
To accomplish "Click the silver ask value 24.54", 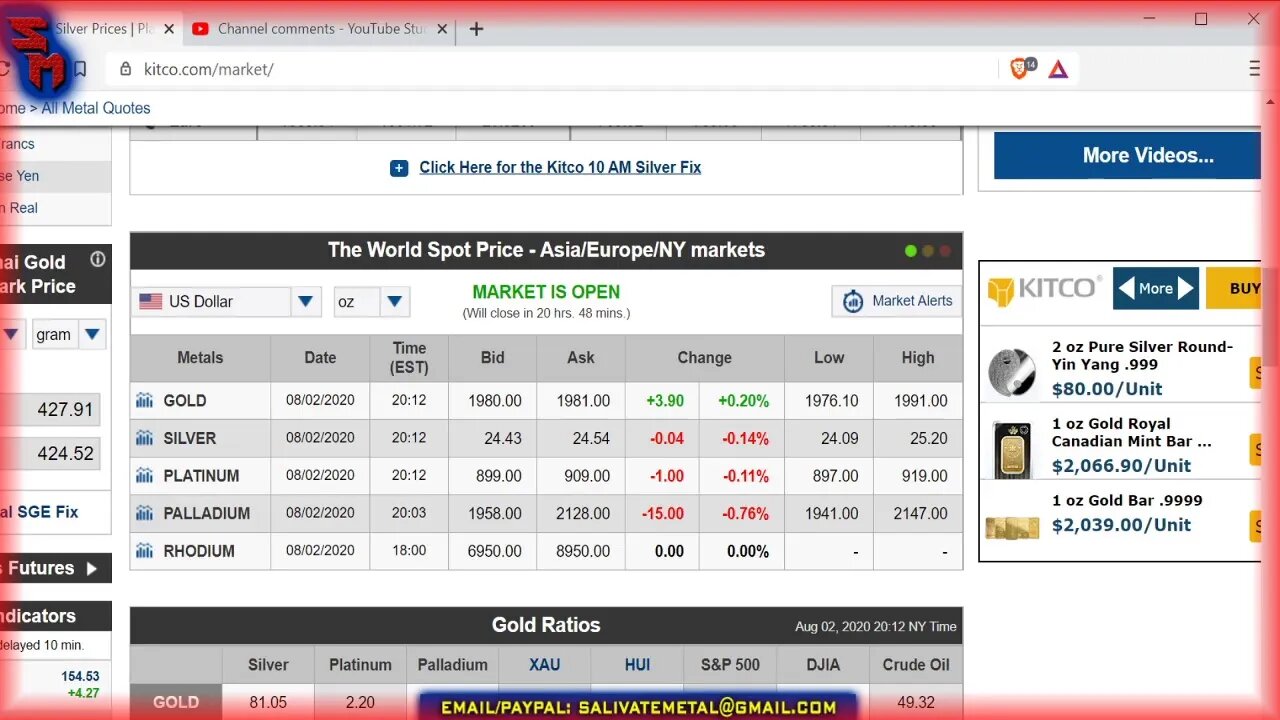I will pos(591,438).
